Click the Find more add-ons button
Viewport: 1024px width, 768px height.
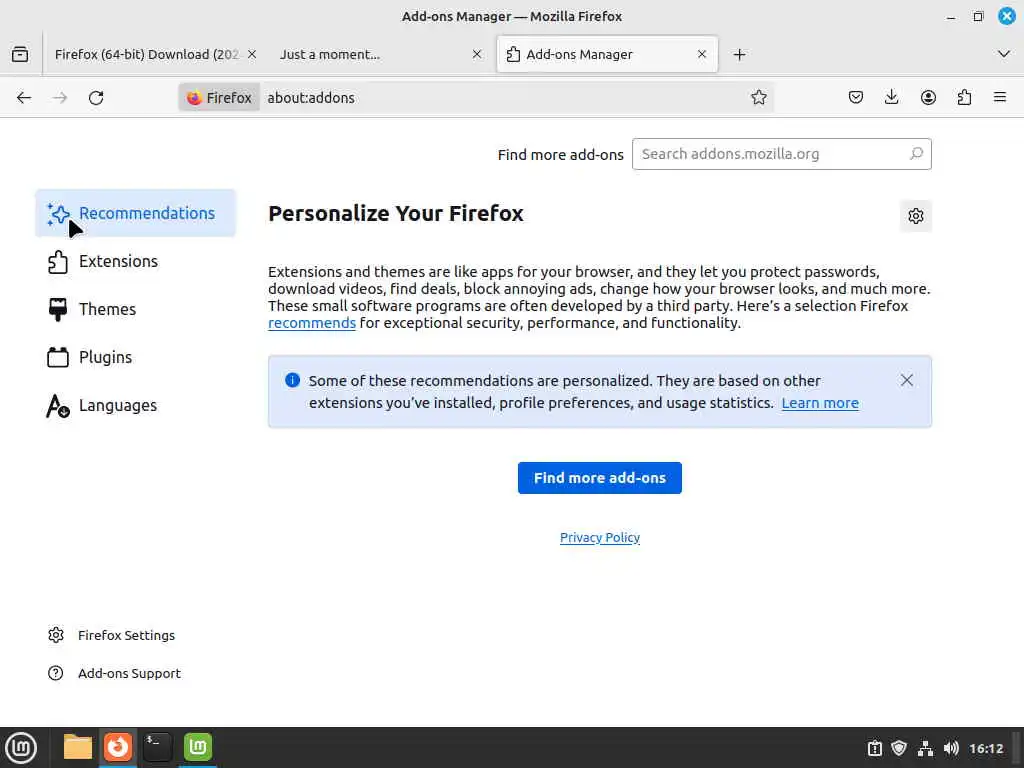(x=600, y=478)
